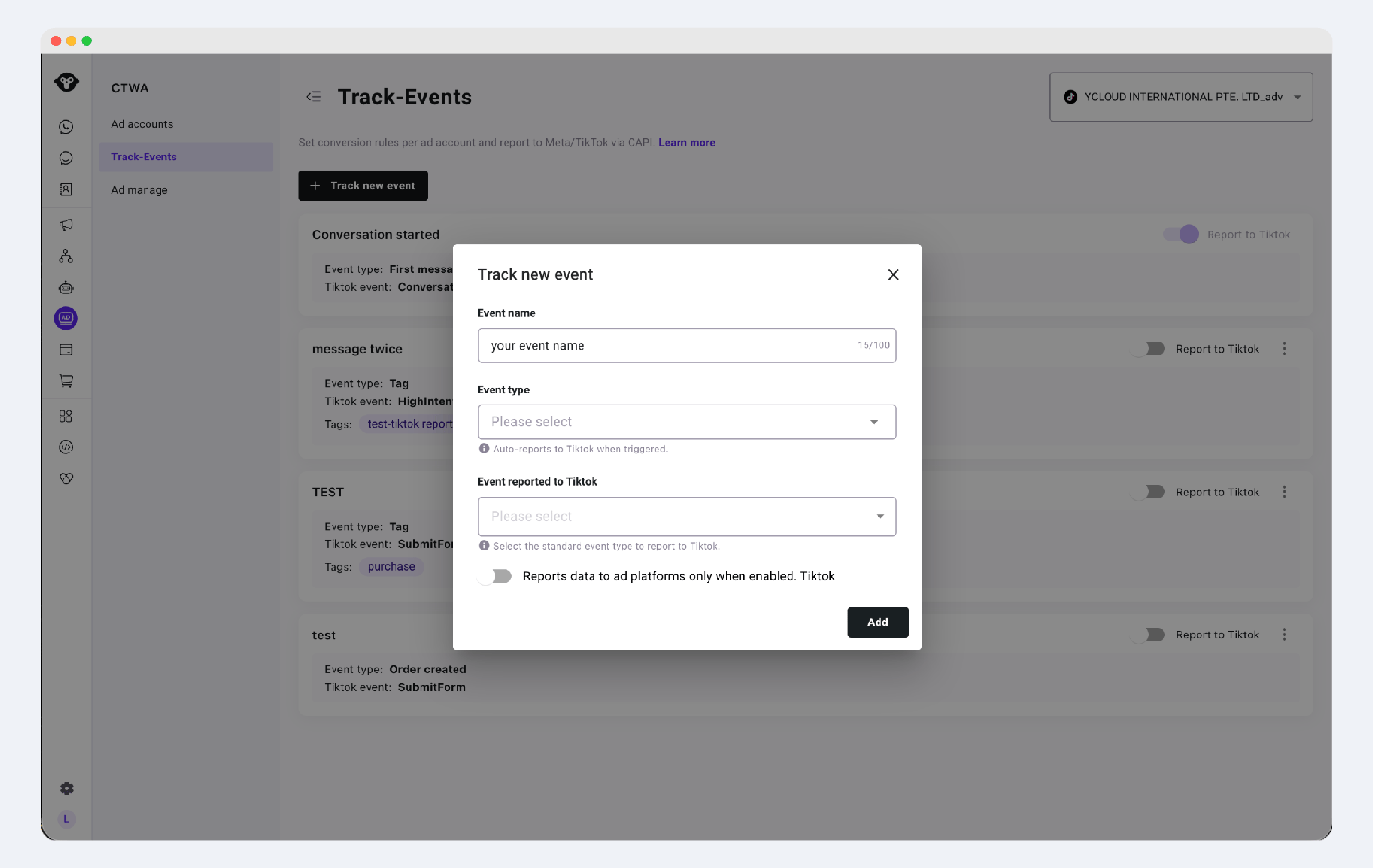Viewport: 1373px width, 868px height.
Task: Click the Add button
Action: [x=878, y=623]
